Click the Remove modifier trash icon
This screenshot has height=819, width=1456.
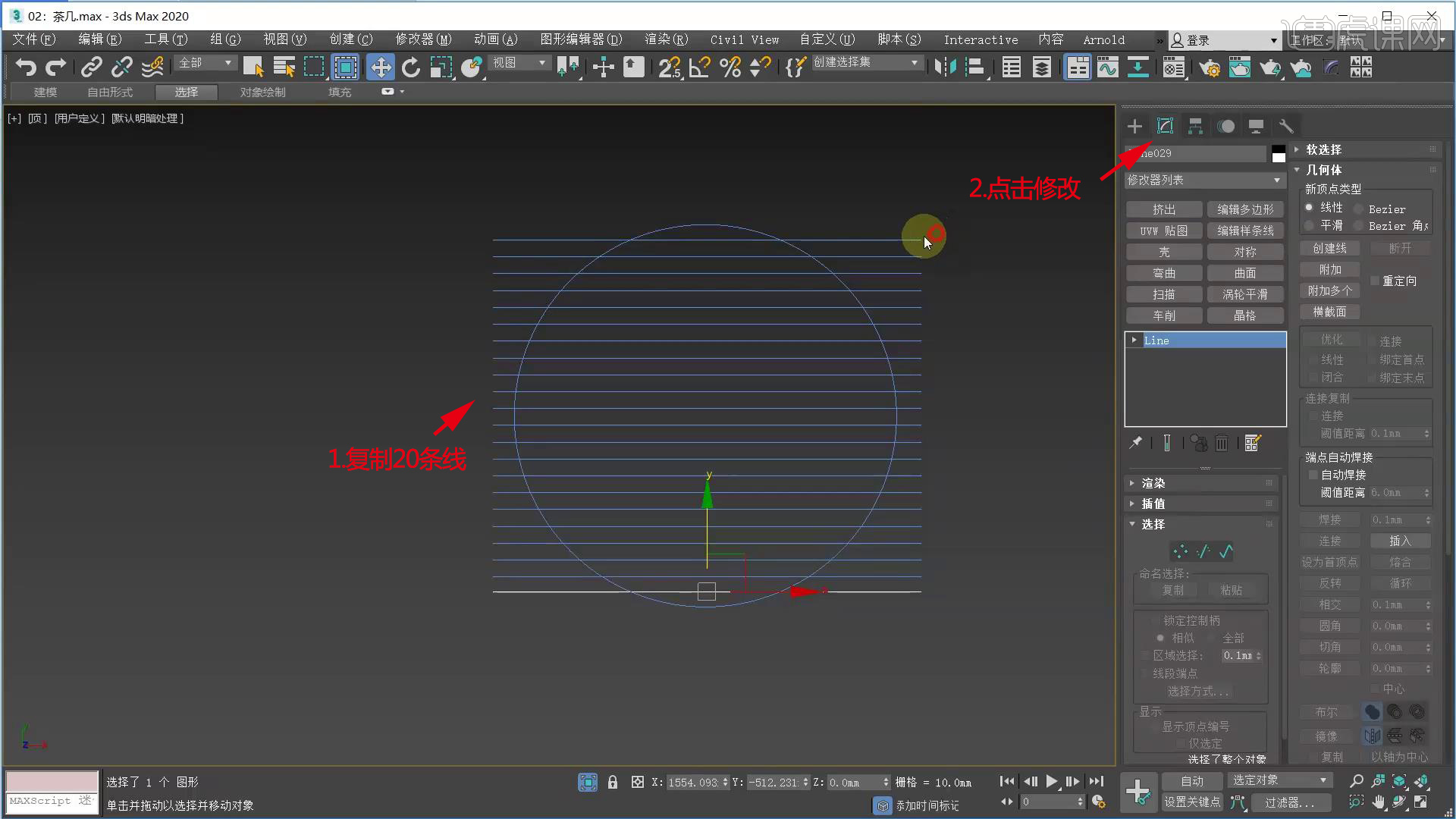tap(1222, 443)
